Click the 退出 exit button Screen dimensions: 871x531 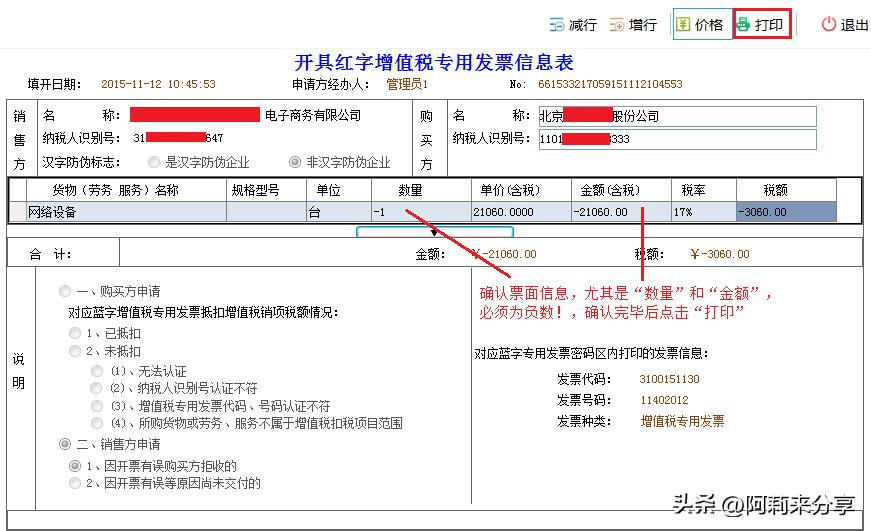(x=845, y=24)
